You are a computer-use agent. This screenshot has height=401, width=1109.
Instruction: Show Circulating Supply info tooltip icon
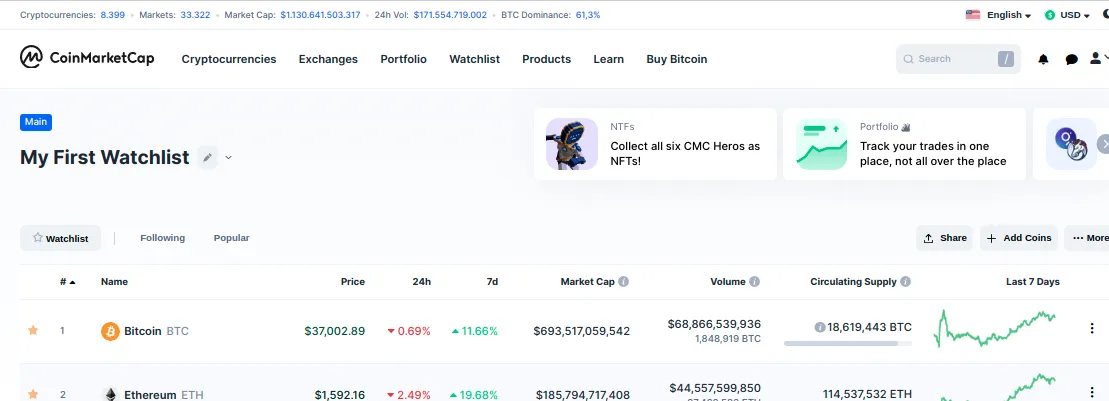[x=905, y=281]
